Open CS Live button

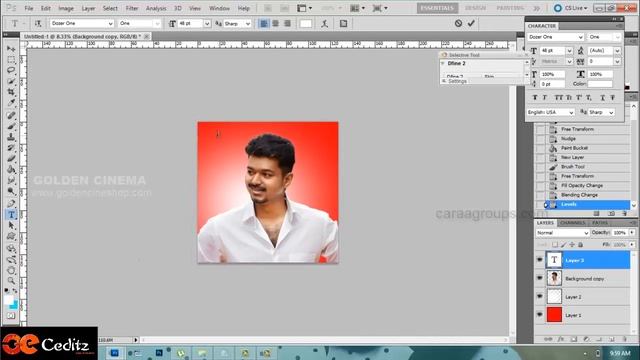[x=571, y=8]
